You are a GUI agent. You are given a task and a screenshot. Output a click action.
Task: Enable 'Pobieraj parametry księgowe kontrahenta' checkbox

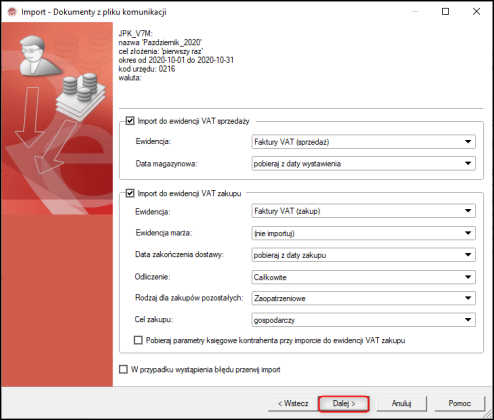tap(138, 340)
